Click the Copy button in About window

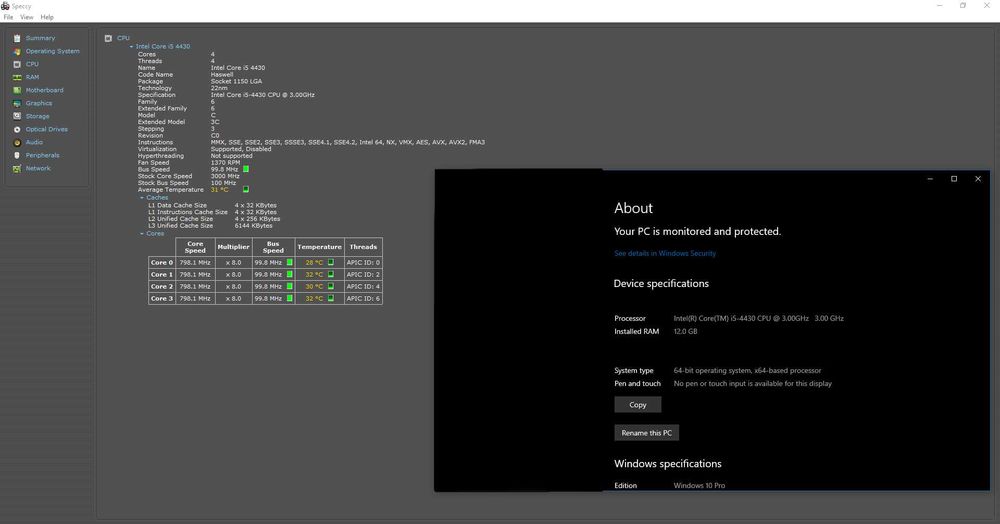638,405
